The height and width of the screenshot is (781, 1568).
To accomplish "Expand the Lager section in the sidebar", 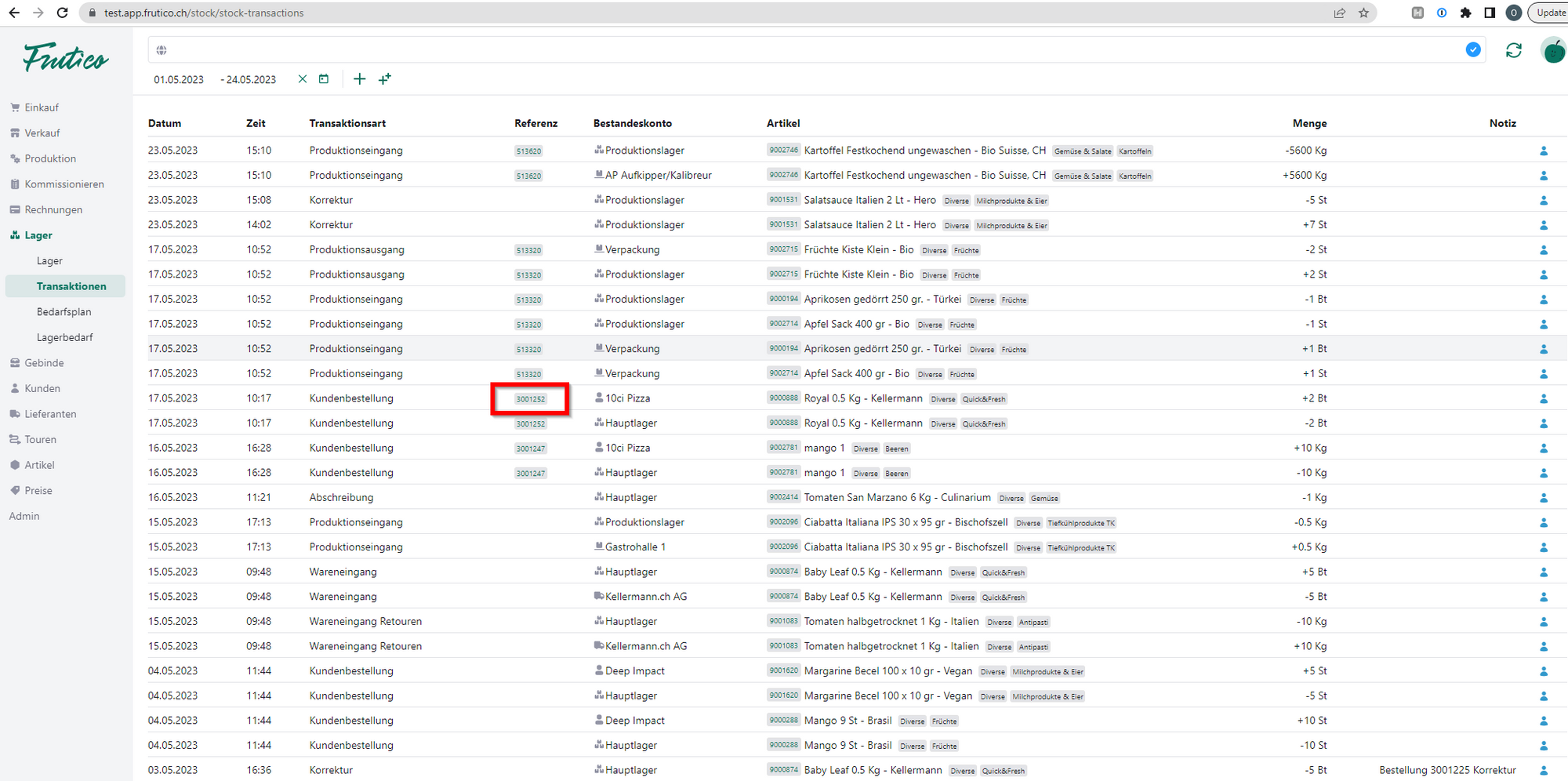I will 38,235.
